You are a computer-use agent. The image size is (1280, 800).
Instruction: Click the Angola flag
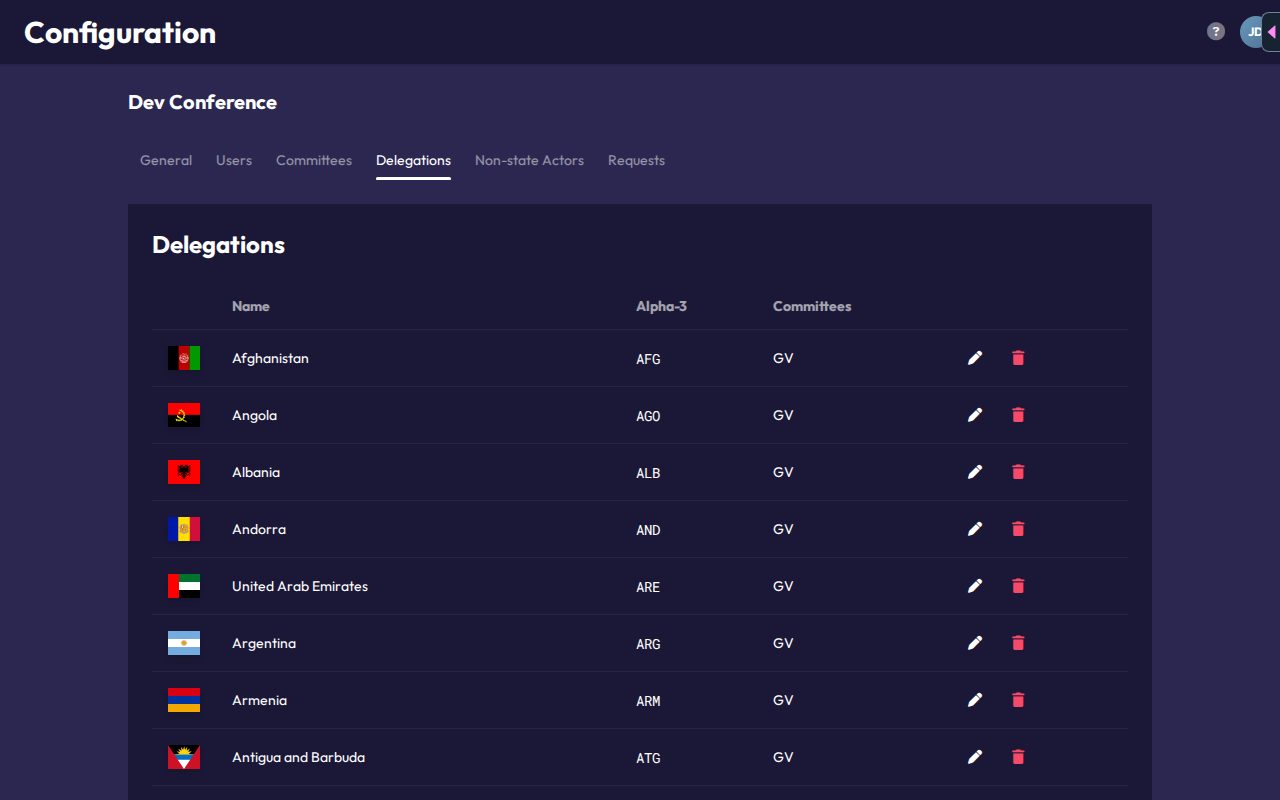pyautogui.click(x=184, y=415)
